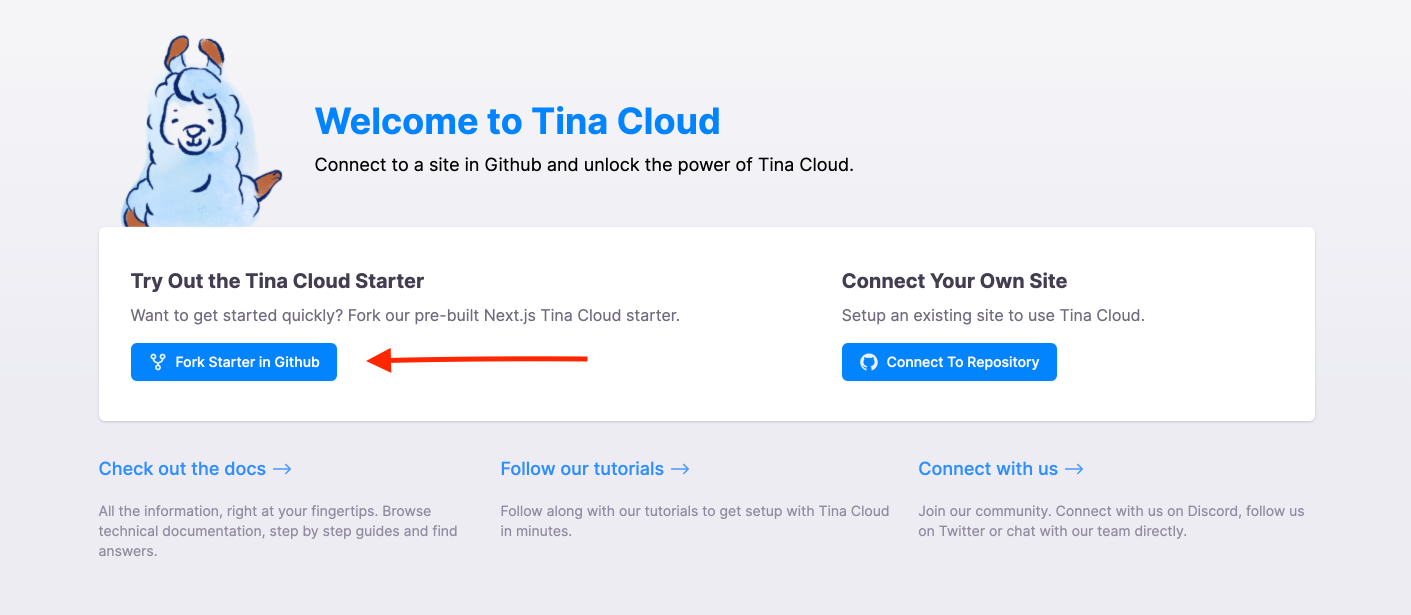
Task: Click the Connect Your Own Site heading
Action: pos(954,281)
